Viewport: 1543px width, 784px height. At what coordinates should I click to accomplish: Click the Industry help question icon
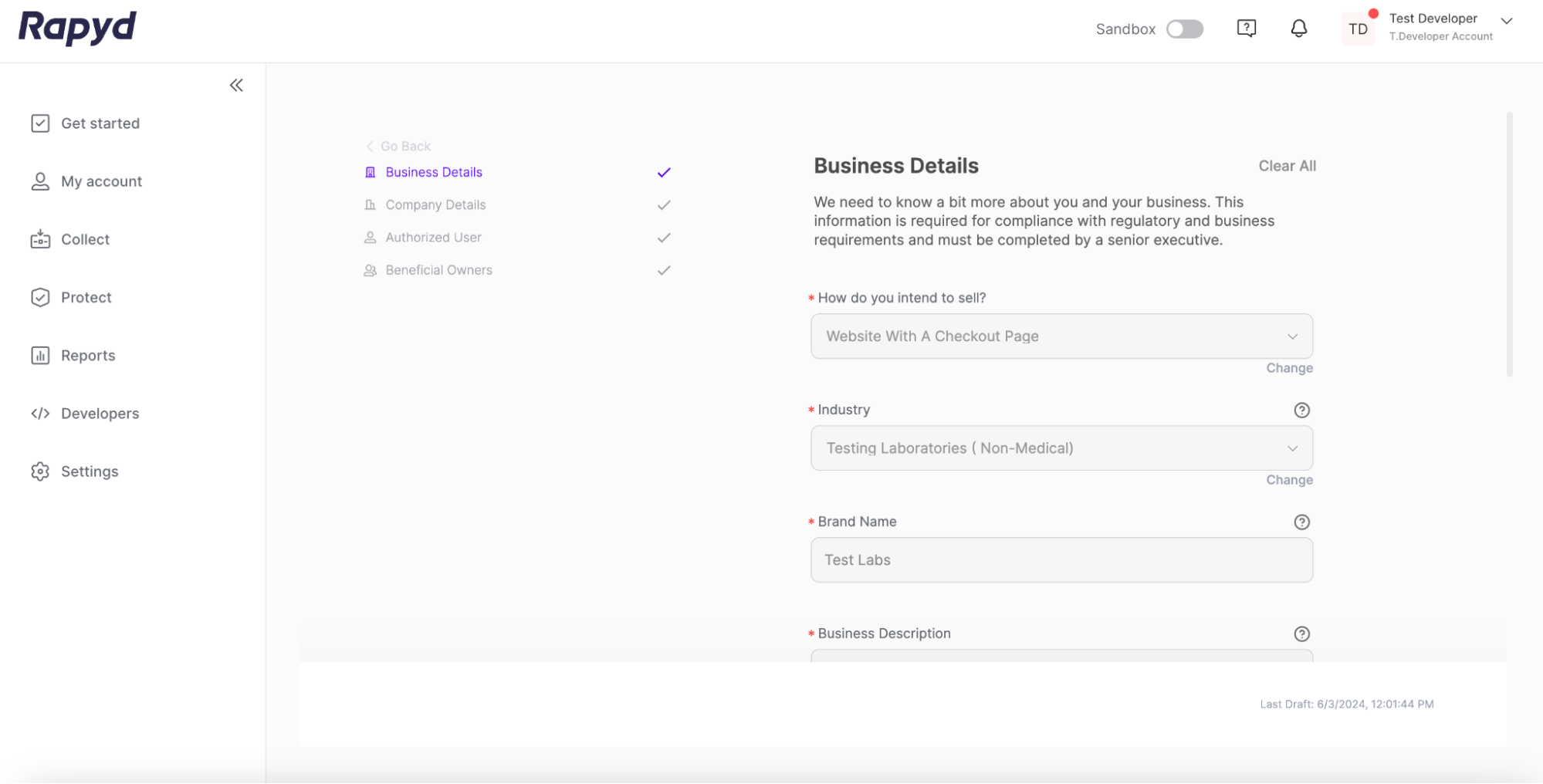pos(1301,410)
